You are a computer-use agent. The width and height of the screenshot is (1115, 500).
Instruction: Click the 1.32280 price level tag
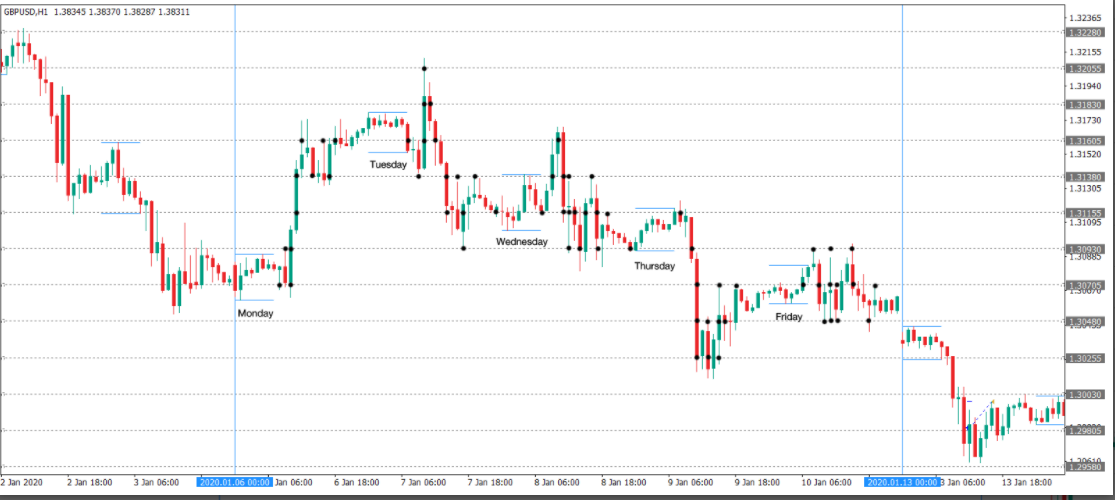click(x=1085, y=32)
